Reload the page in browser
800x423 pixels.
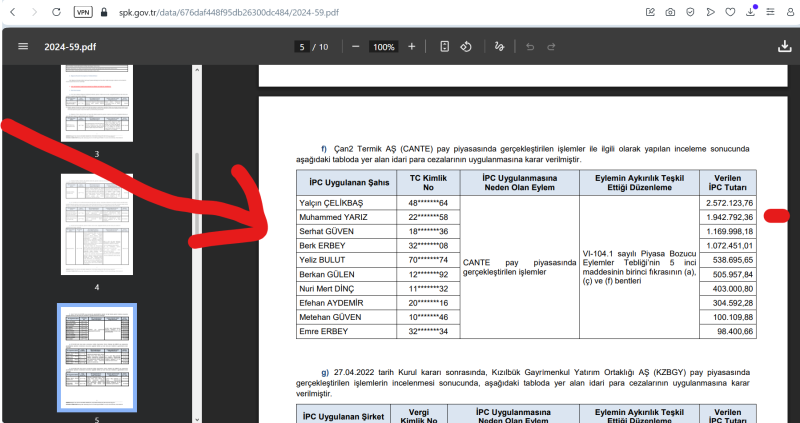tap(54, 12)
